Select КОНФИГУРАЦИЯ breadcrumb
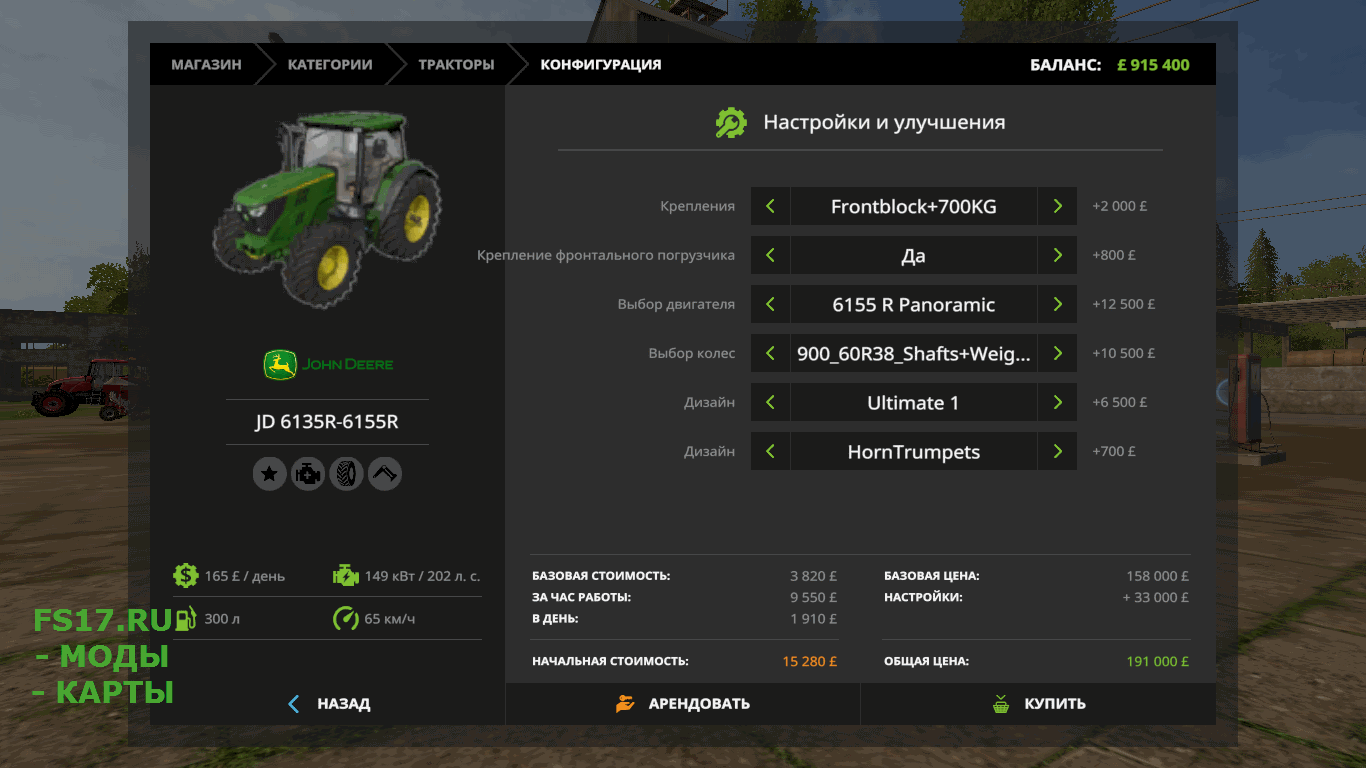The width and height of the screenshot is (1366, 768). click(601, 64)
